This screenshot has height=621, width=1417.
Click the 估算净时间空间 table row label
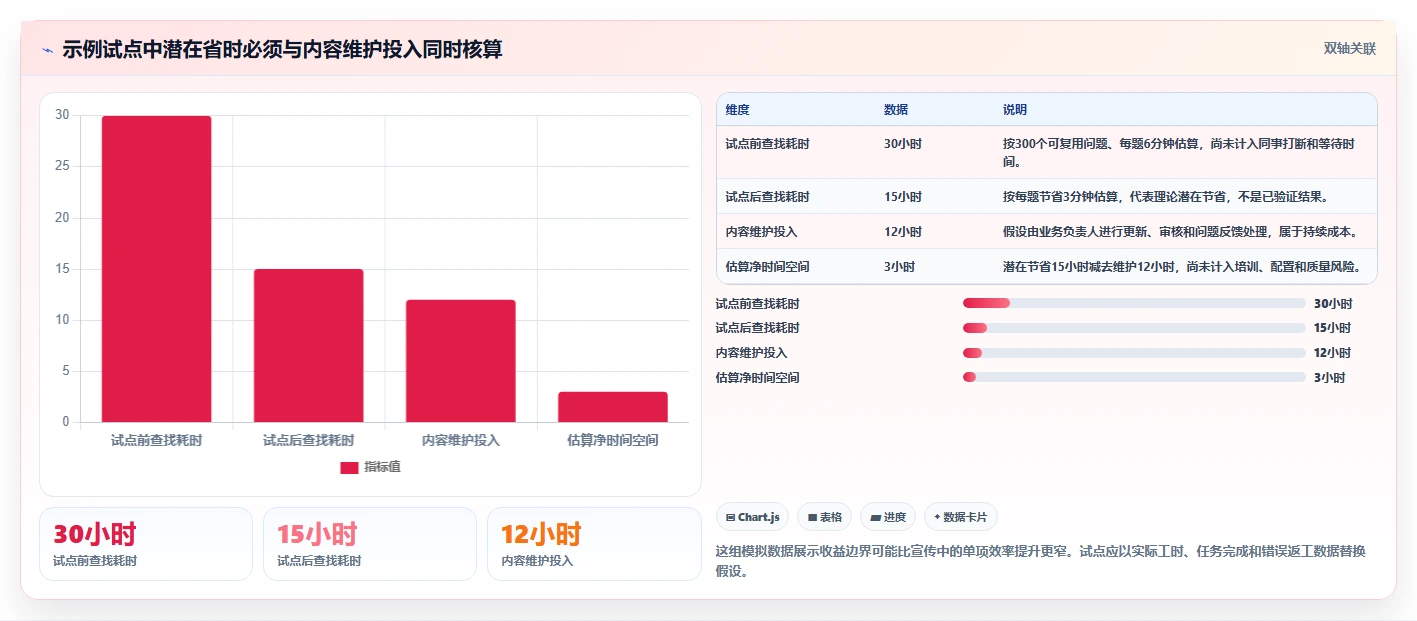[768, 267]
